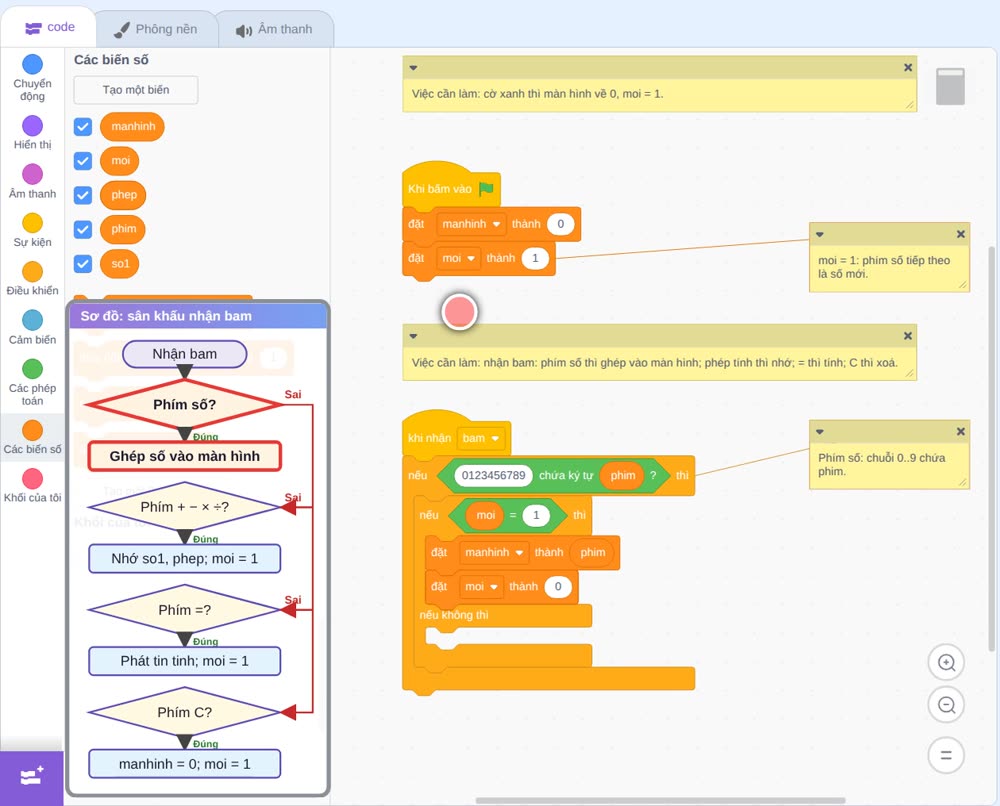Close the 'cờ xanh thì màn hình về 0' comment

tap(908, 68)
